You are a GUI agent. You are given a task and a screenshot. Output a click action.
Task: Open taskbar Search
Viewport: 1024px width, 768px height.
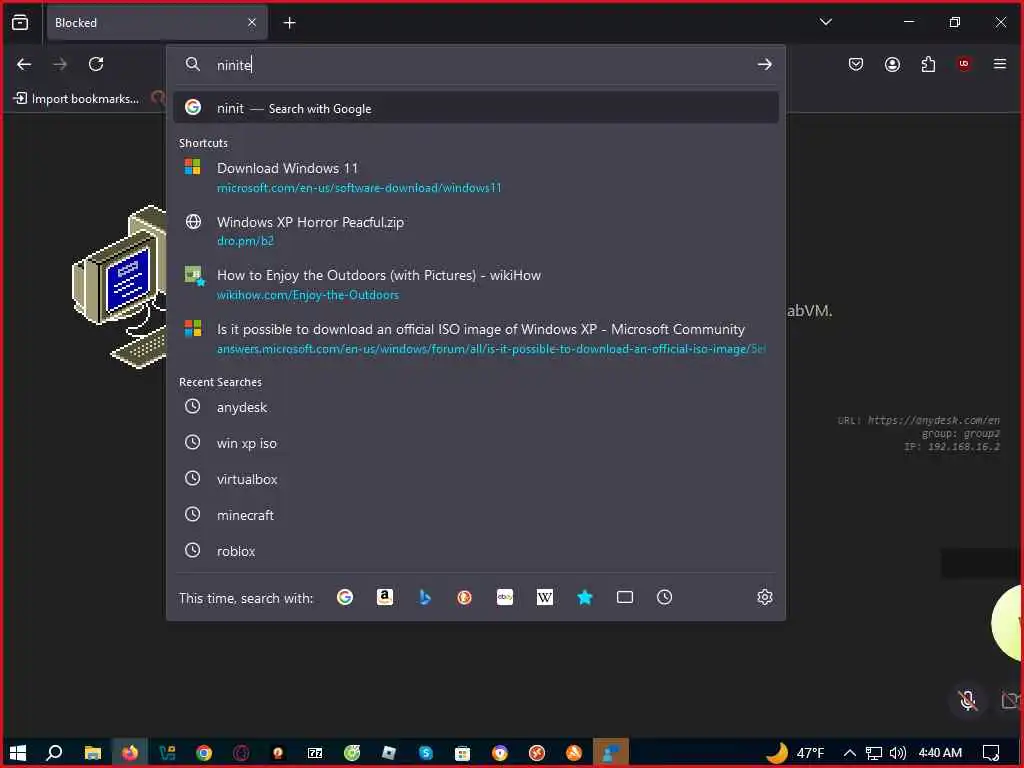click(x=54, y=752)
